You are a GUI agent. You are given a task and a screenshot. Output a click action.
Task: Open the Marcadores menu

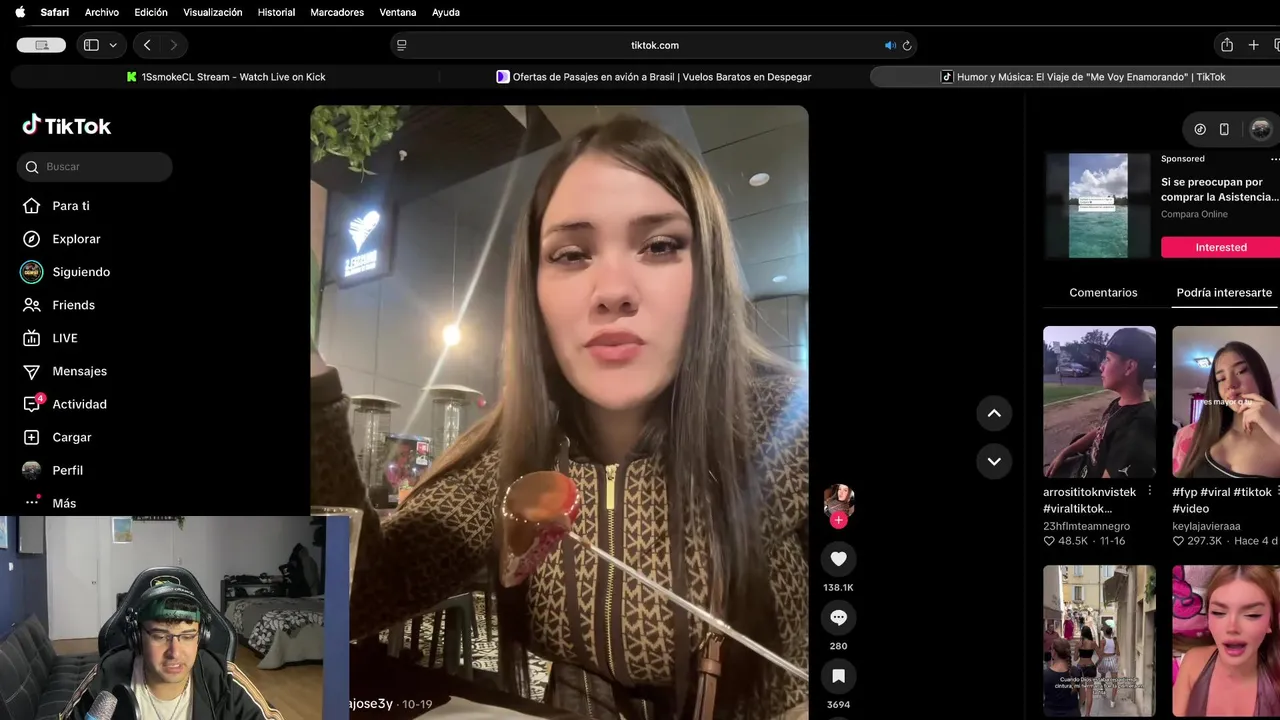[x=337, y=12]
